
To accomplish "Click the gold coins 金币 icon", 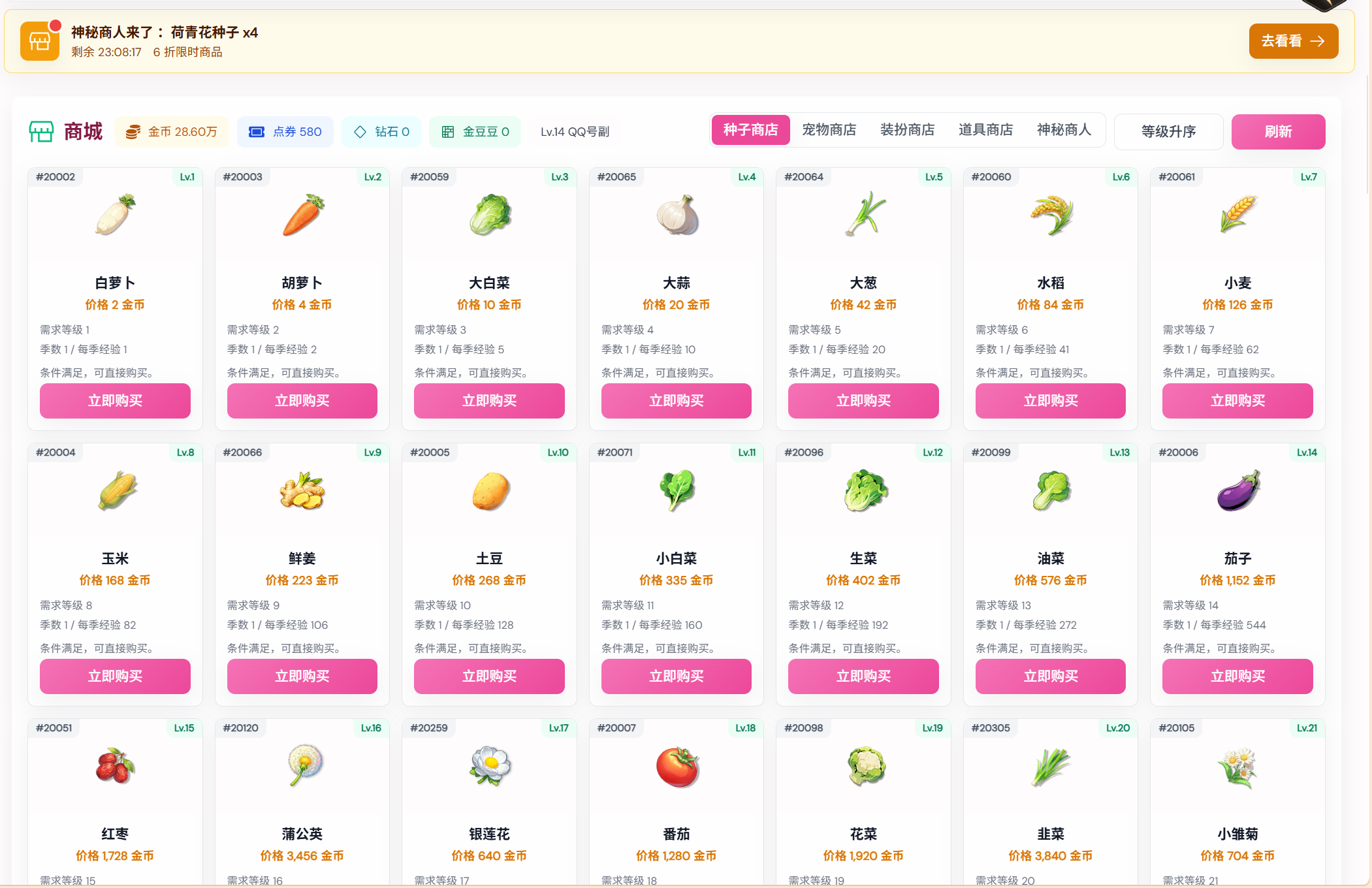I will 133,132.
